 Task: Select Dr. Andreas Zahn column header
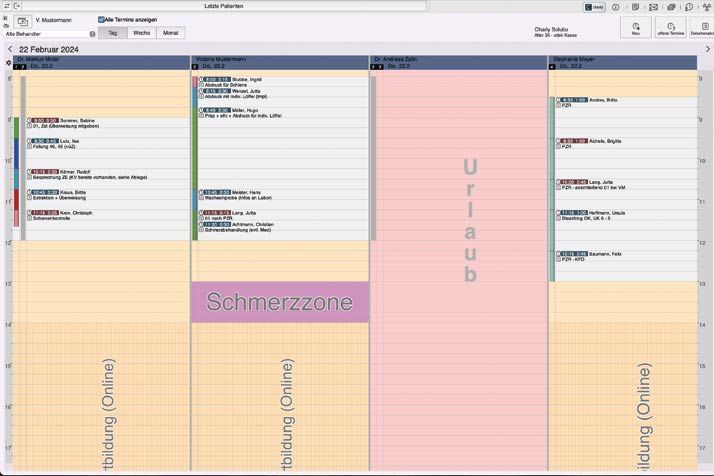(x=459, y=62)
